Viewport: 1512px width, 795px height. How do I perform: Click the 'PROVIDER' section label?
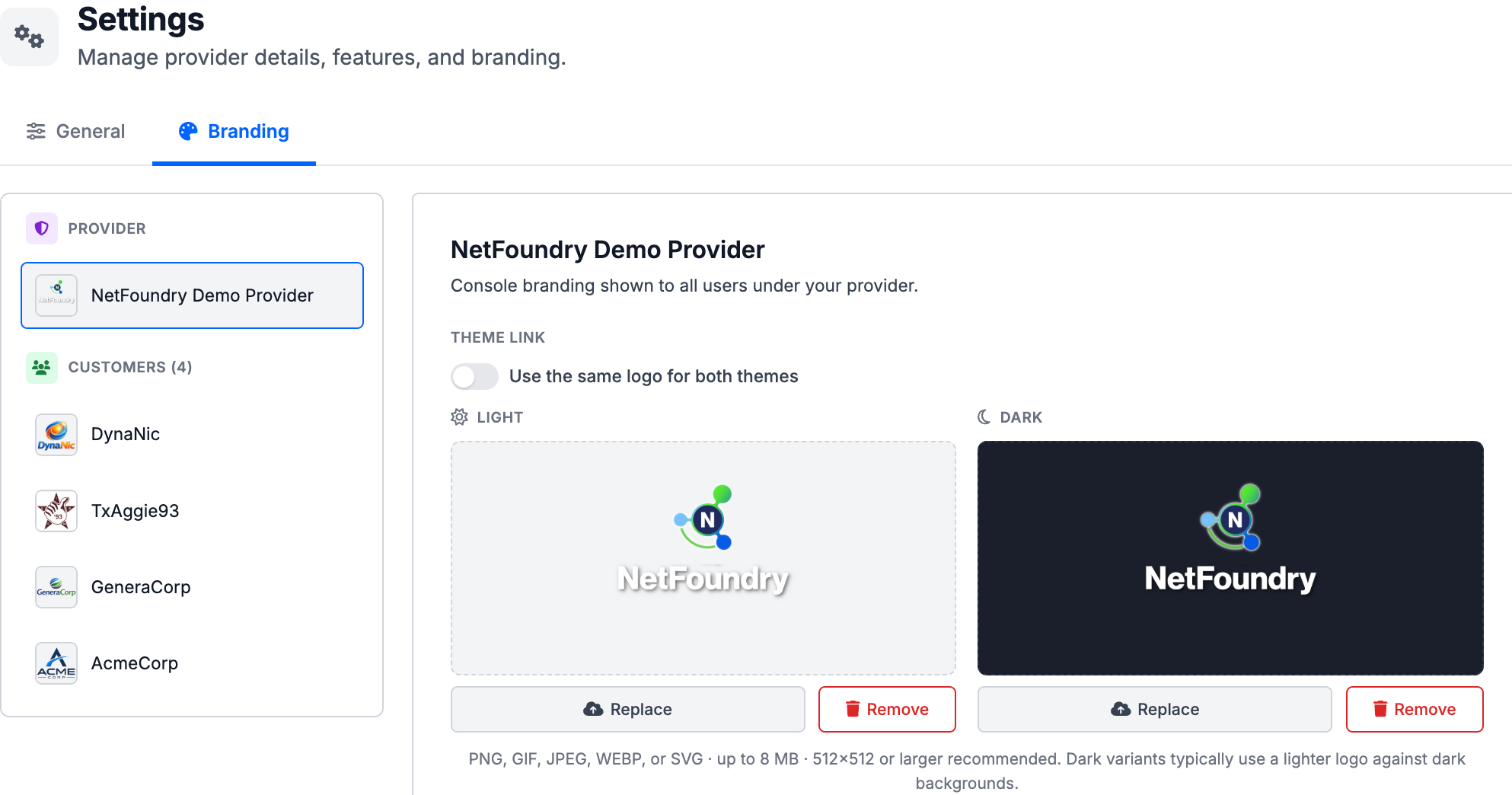coord(107,229)
